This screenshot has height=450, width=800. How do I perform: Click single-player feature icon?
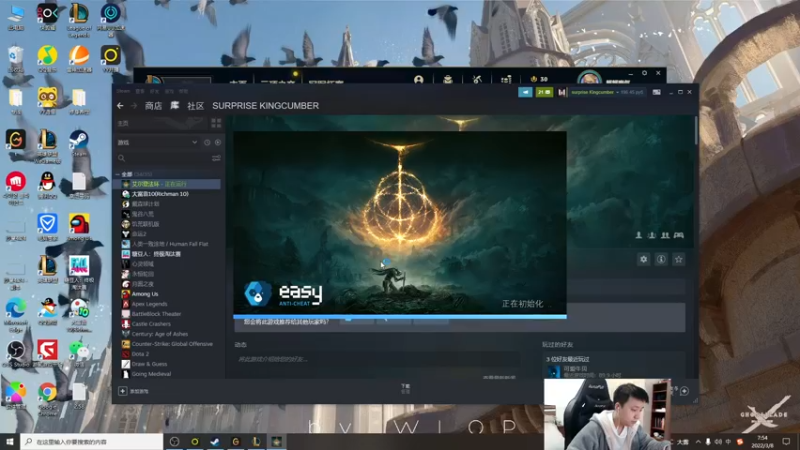(x=638, y=235)
